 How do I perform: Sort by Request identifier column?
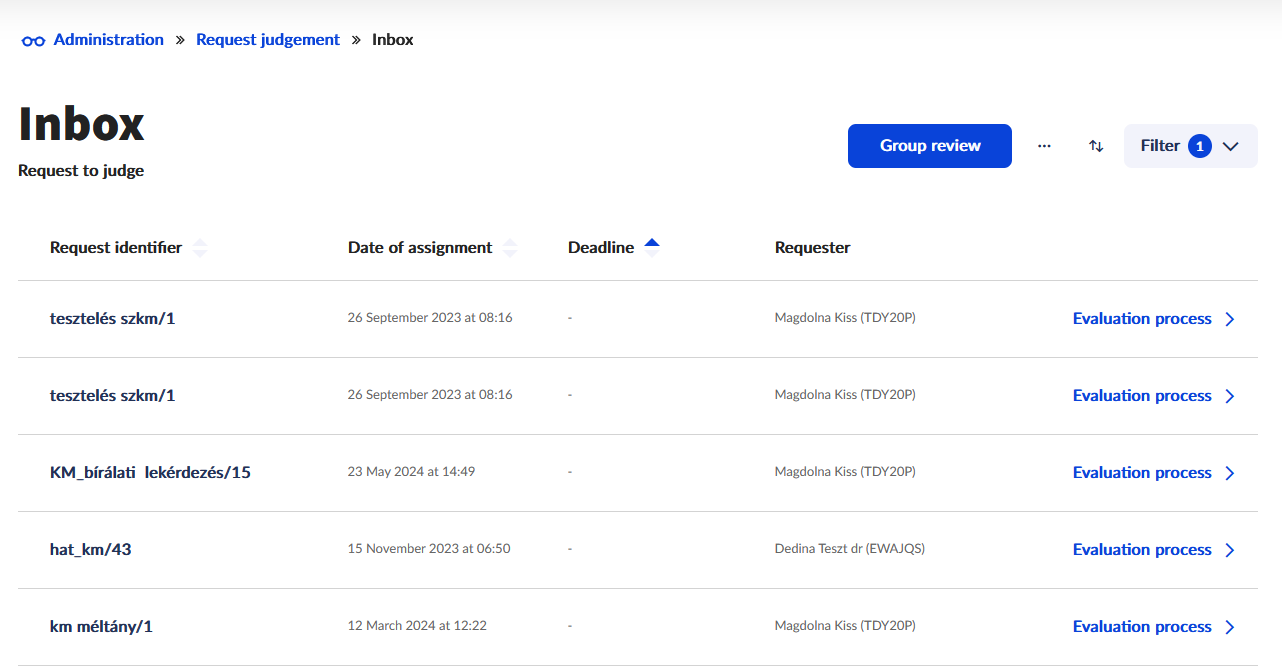[x=128, y=248]
